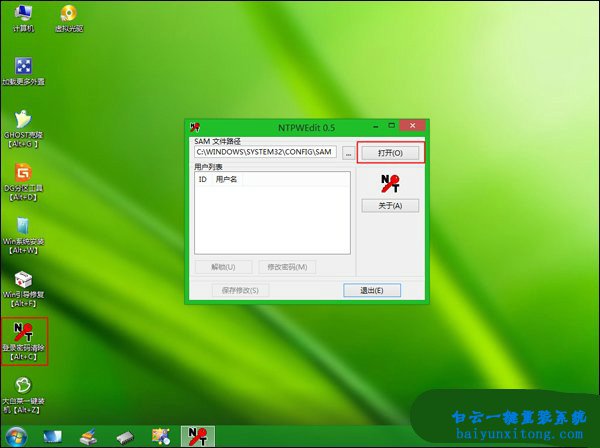600x448 pixels.
Task: Click the NT logo above 关于 button
Action: click(390, 183)
